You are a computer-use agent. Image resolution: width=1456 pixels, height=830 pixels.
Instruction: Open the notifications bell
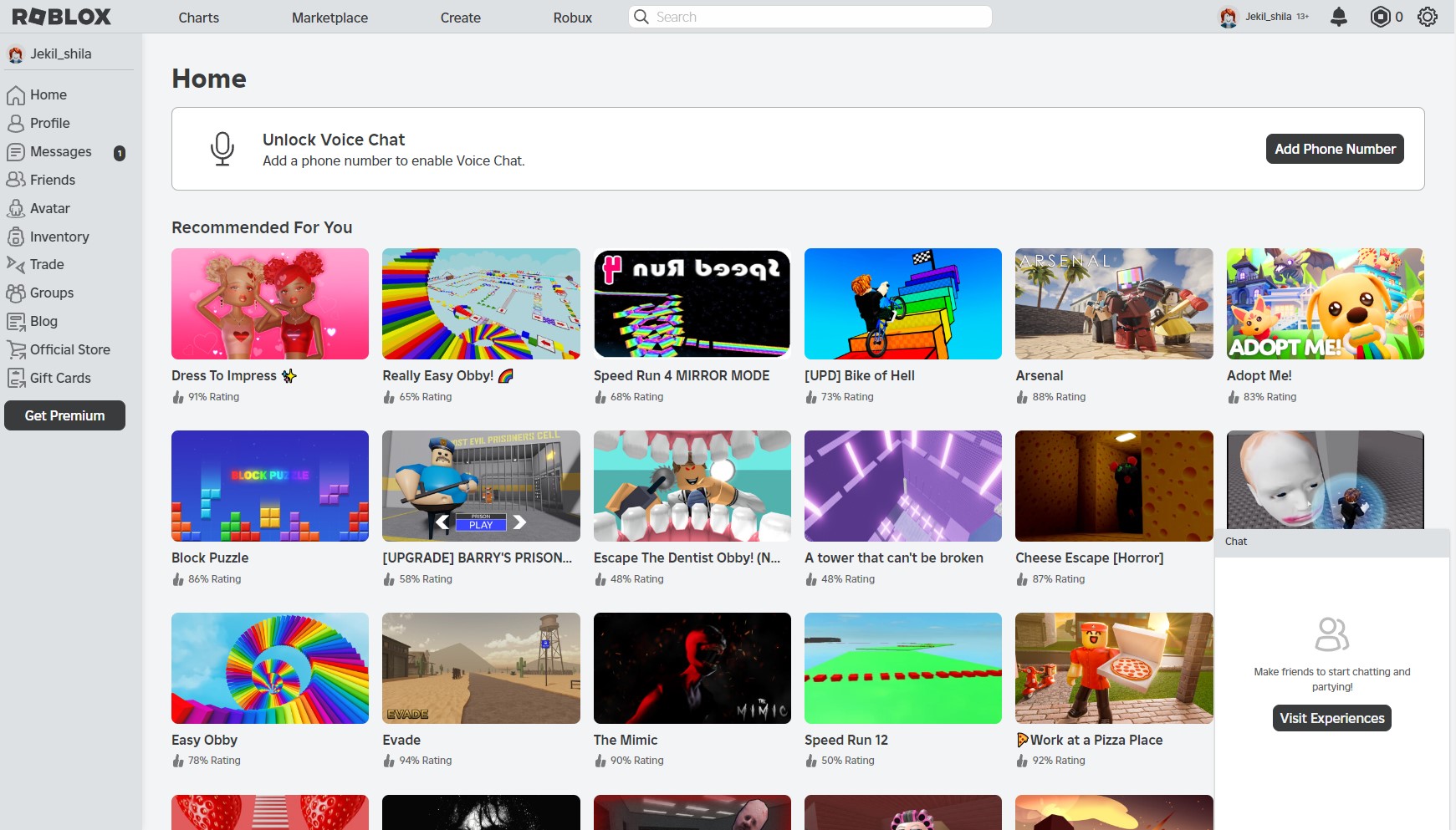1339,17
